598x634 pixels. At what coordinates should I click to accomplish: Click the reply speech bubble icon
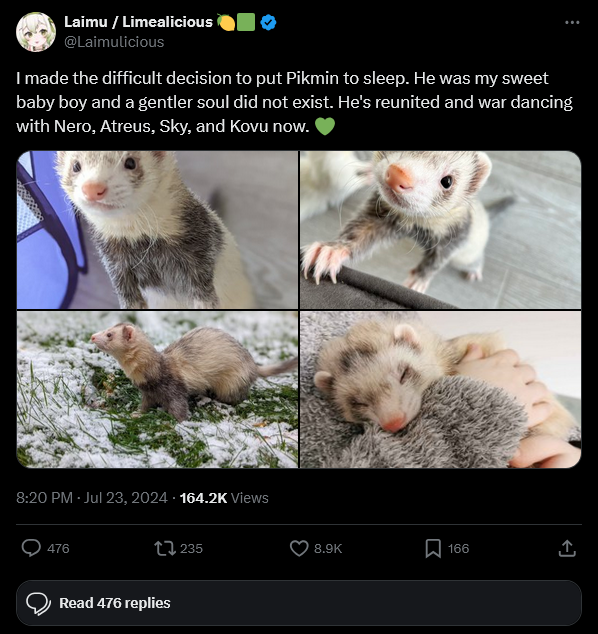tap(31, 548)
